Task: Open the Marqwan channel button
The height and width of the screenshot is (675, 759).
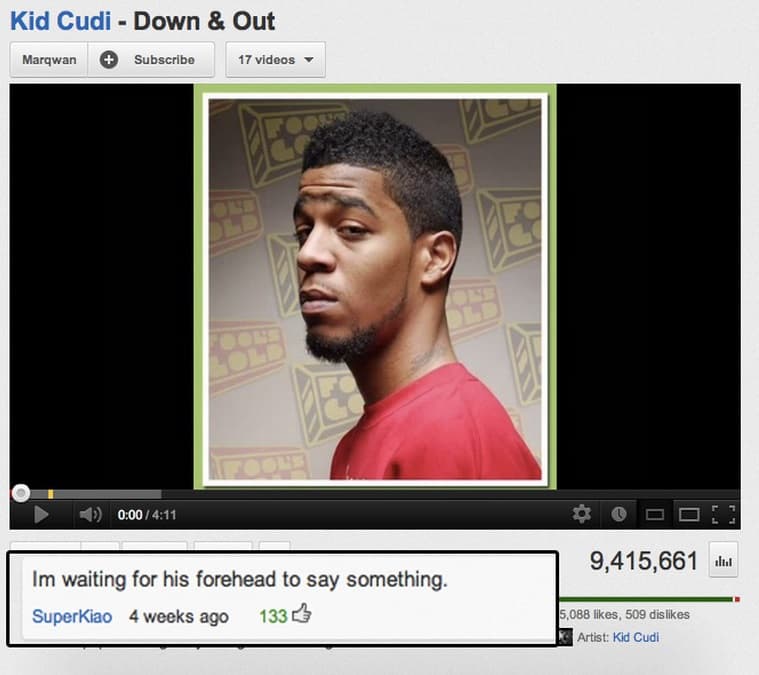Action: tap(49, 60)
